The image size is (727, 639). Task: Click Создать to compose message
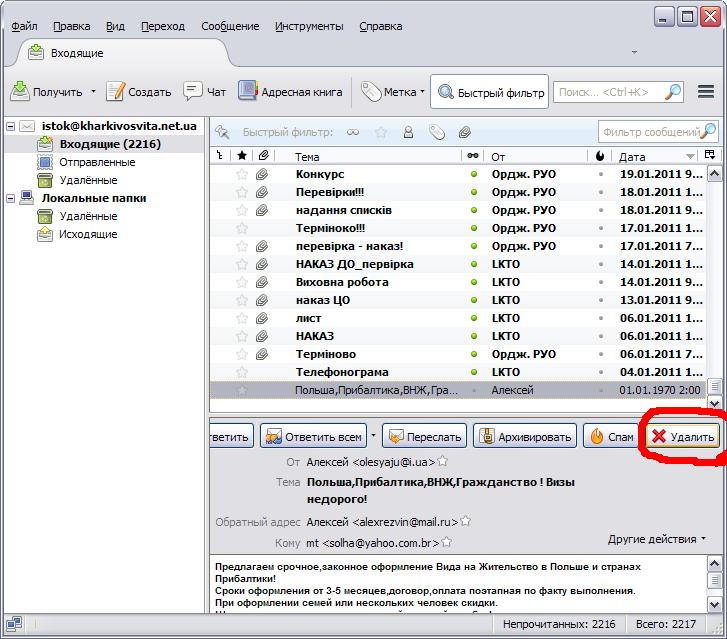pos(139,92)
